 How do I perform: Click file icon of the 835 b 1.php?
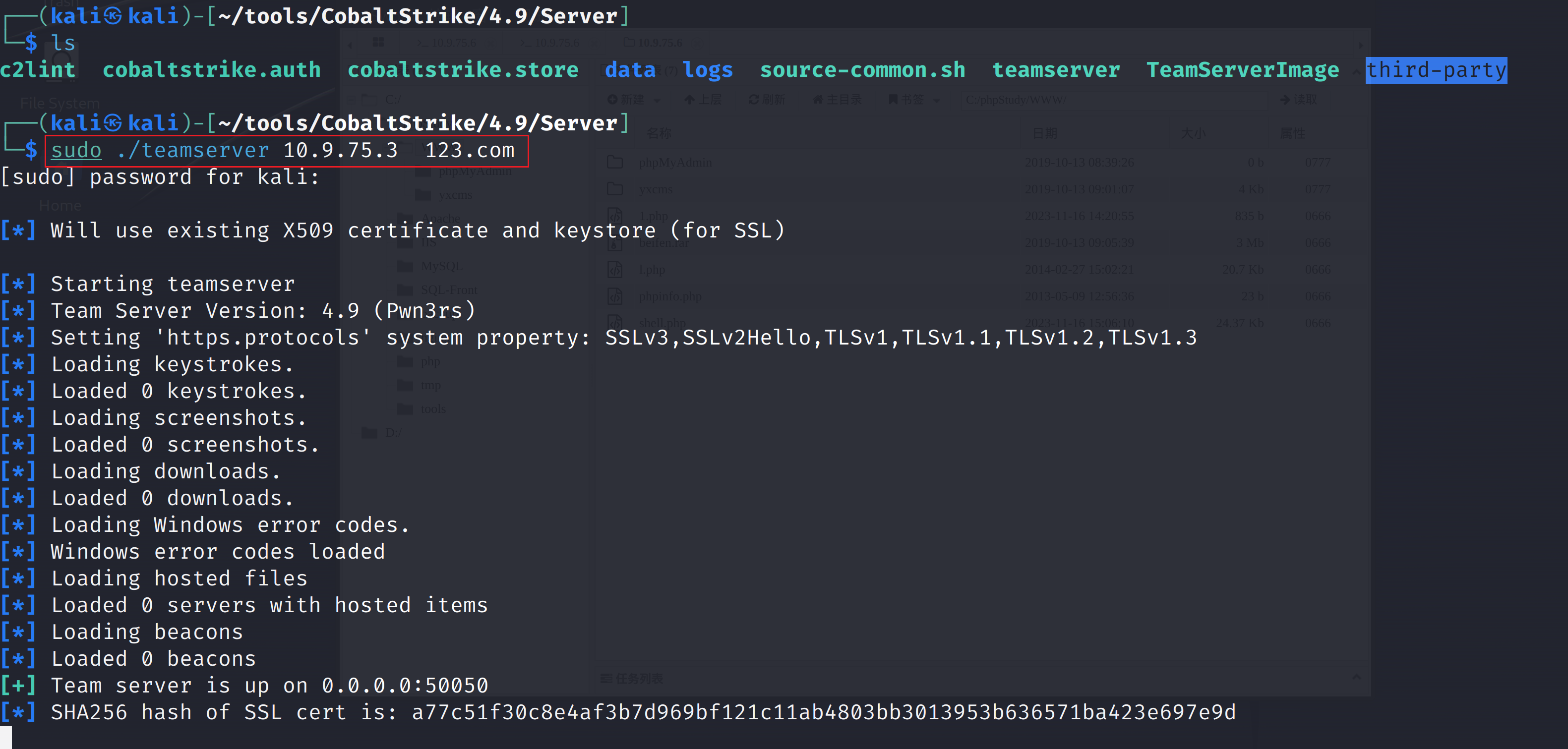pos(615,216)
